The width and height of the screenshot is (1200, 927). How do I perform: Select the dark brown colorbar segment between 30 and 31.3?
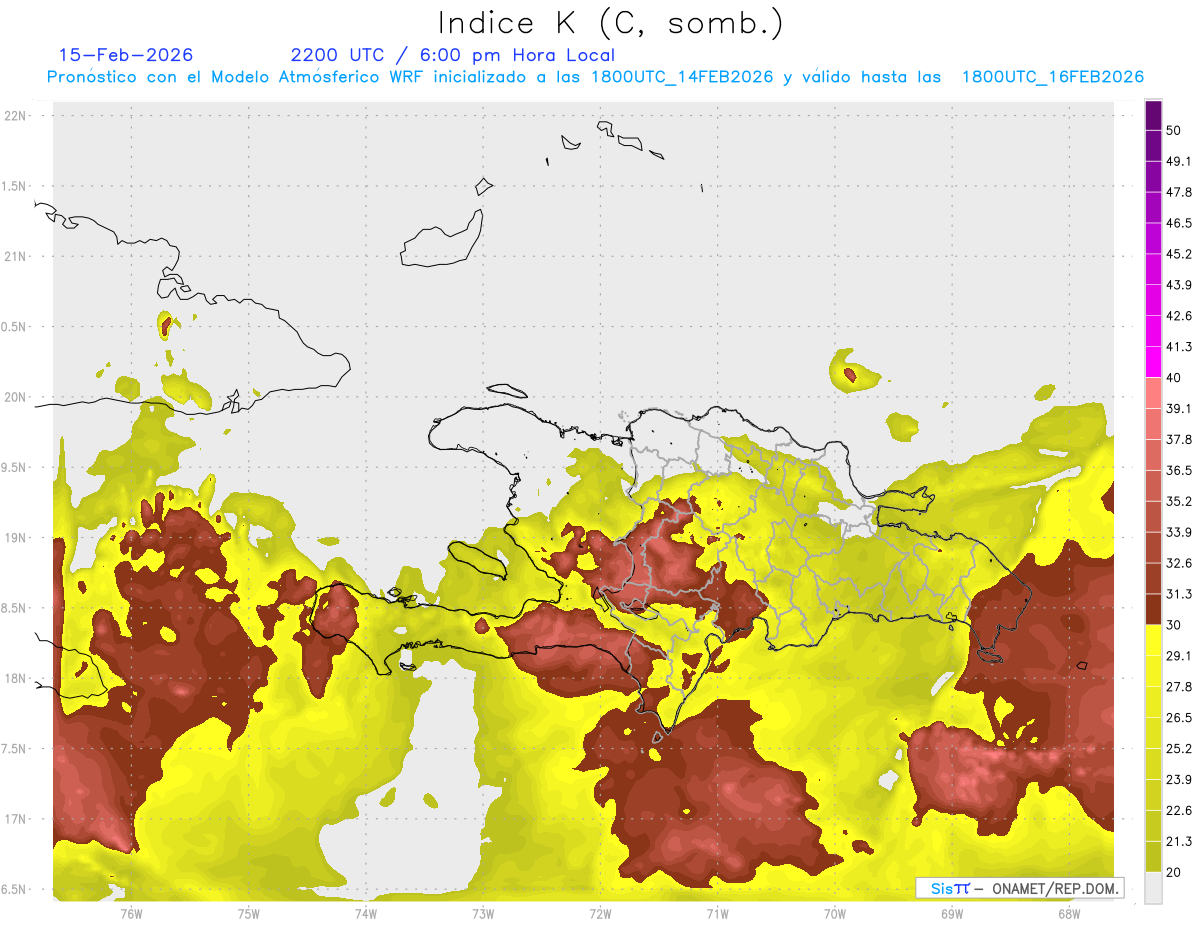click(1153, 610)
